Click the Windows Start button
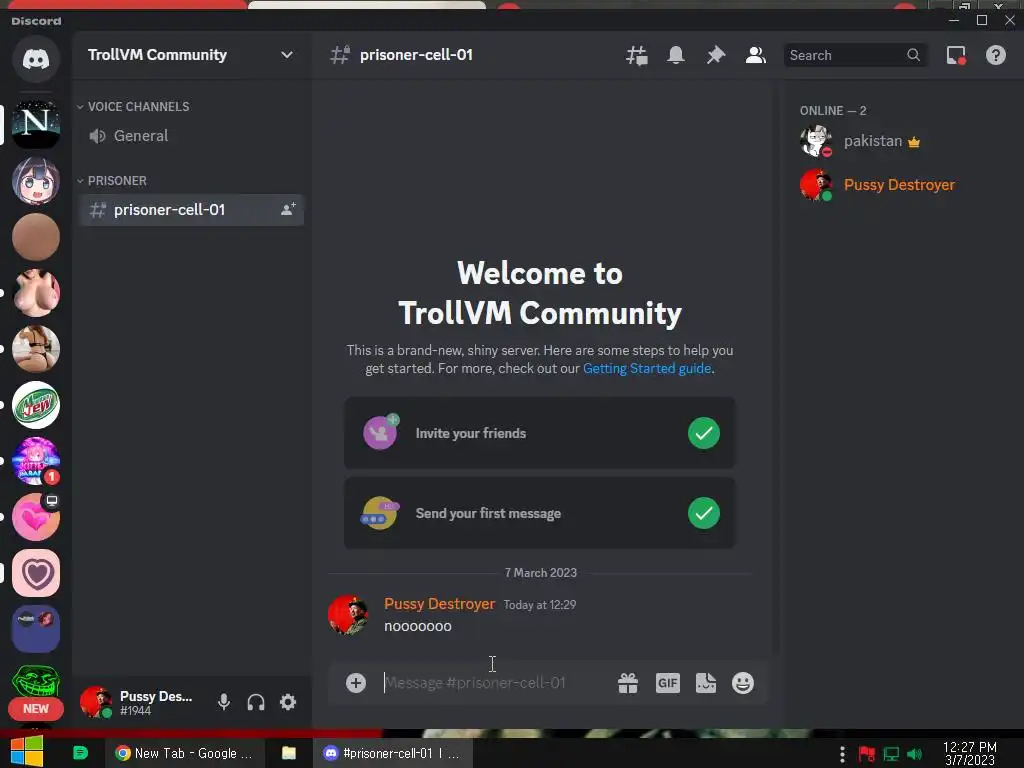 click(27, 752)
